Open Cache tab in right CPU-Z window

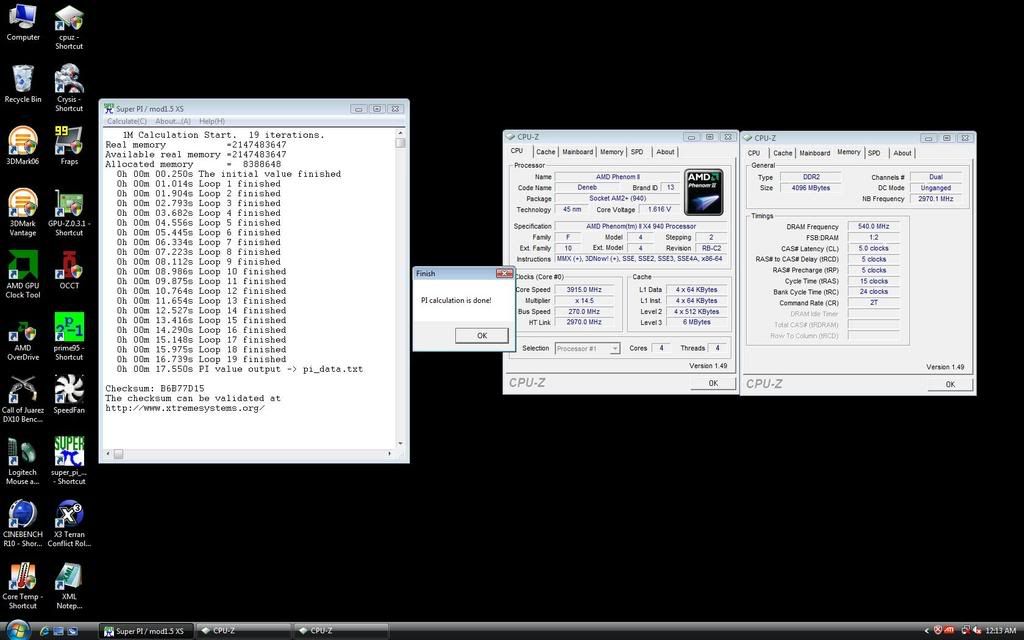(x=782, y=153)
